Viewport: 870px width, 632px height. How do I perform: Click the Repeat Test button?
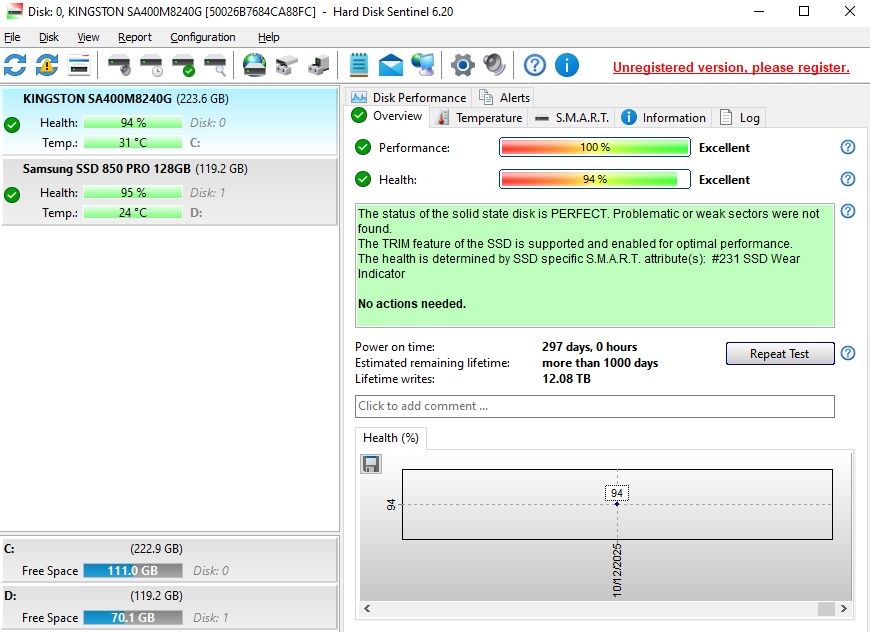click(x=780, y=353)
